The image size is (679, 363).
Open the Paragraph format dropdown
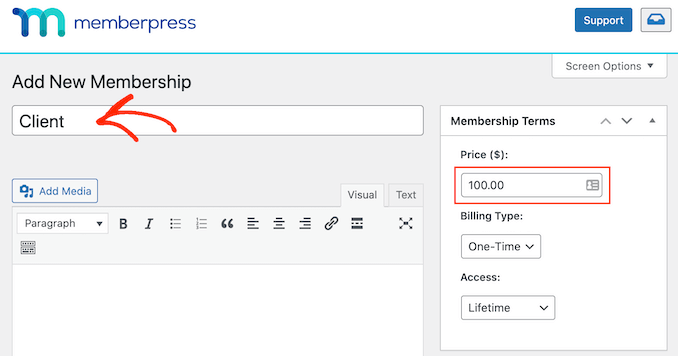pyautogui.click(x=63, y=224)
